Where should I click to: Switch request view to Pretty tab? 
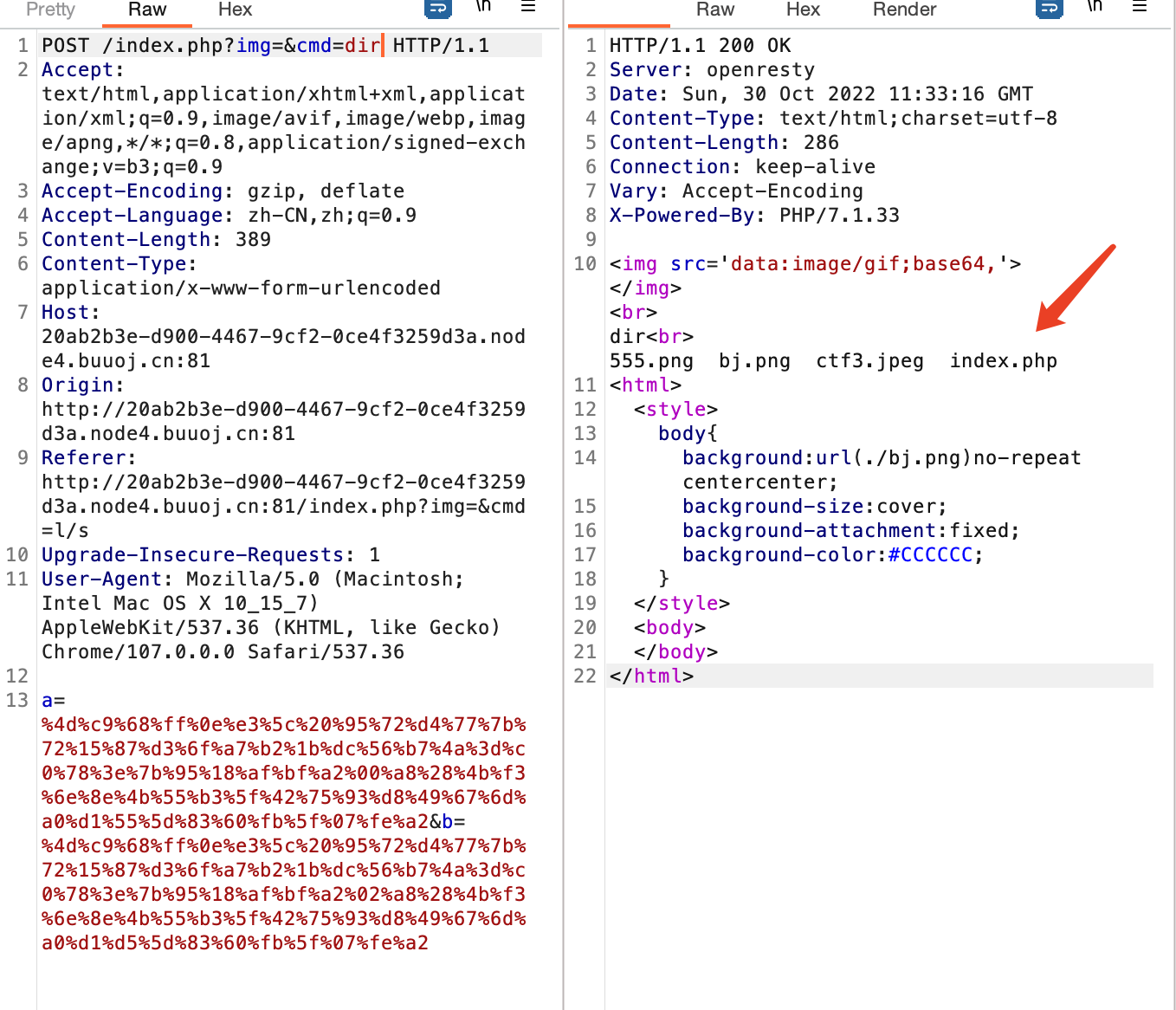(x=50, y=10)
